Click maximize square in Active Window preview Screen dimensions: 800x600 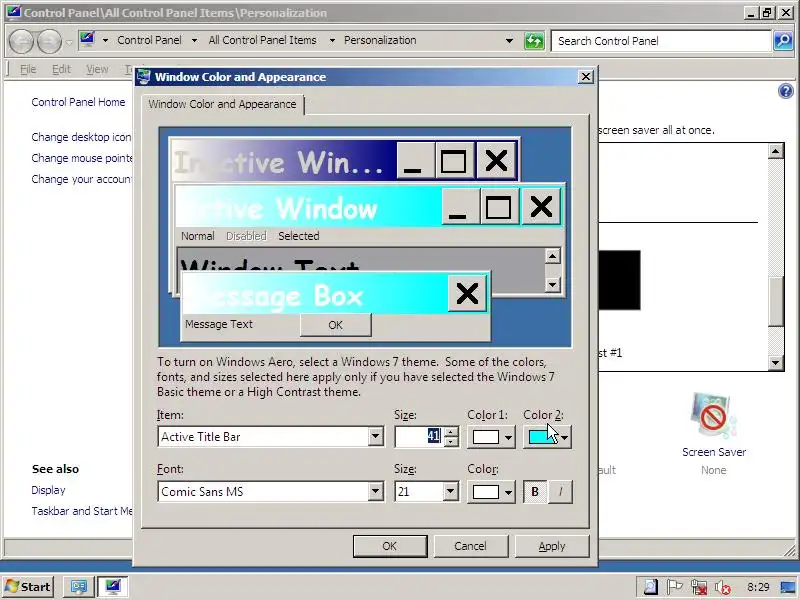(498, 207)
